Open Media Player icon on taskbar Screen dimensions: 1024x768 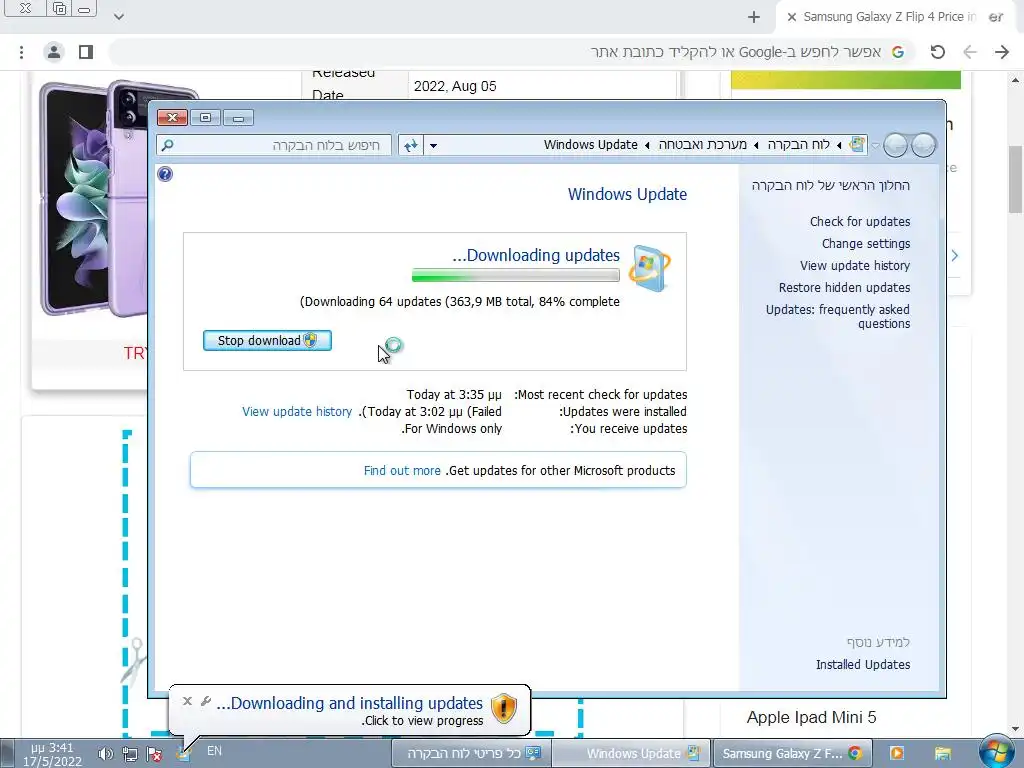pyautogui.click(x=897, y=753)
